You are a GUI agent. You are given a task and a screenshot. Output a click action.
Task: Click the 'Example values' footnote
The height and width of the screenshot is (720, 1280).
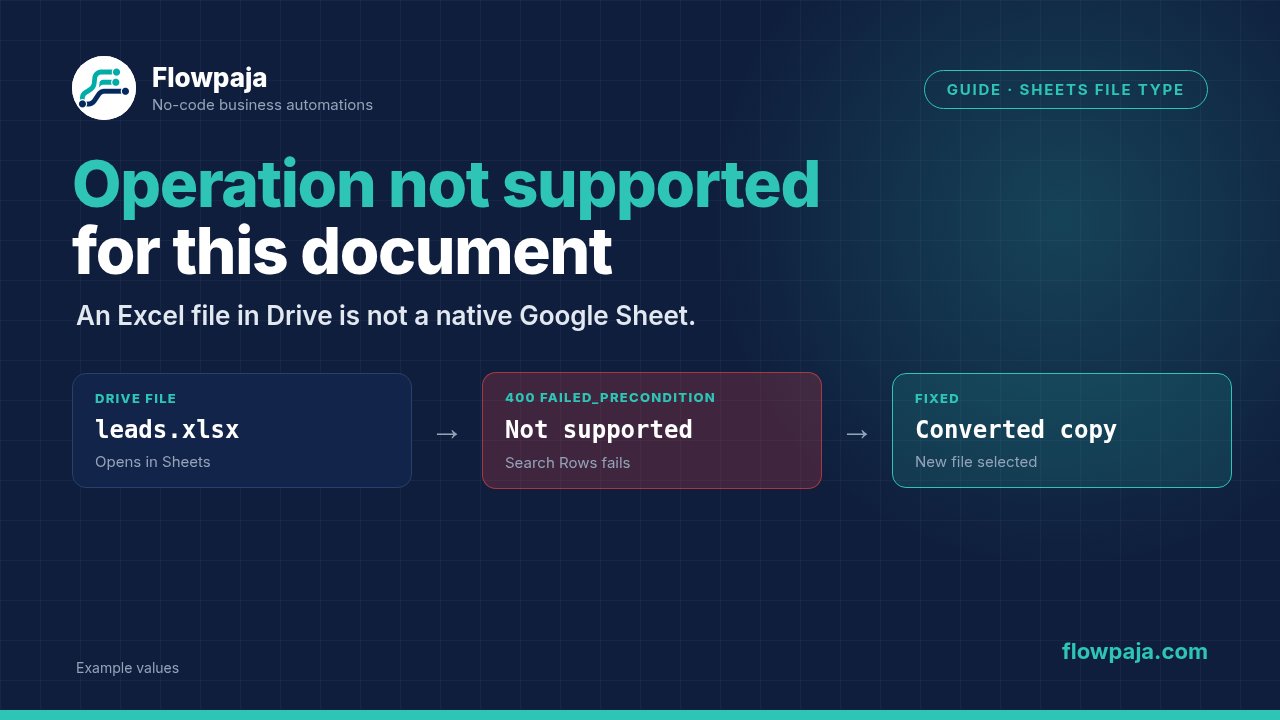[x=128, y=668]
